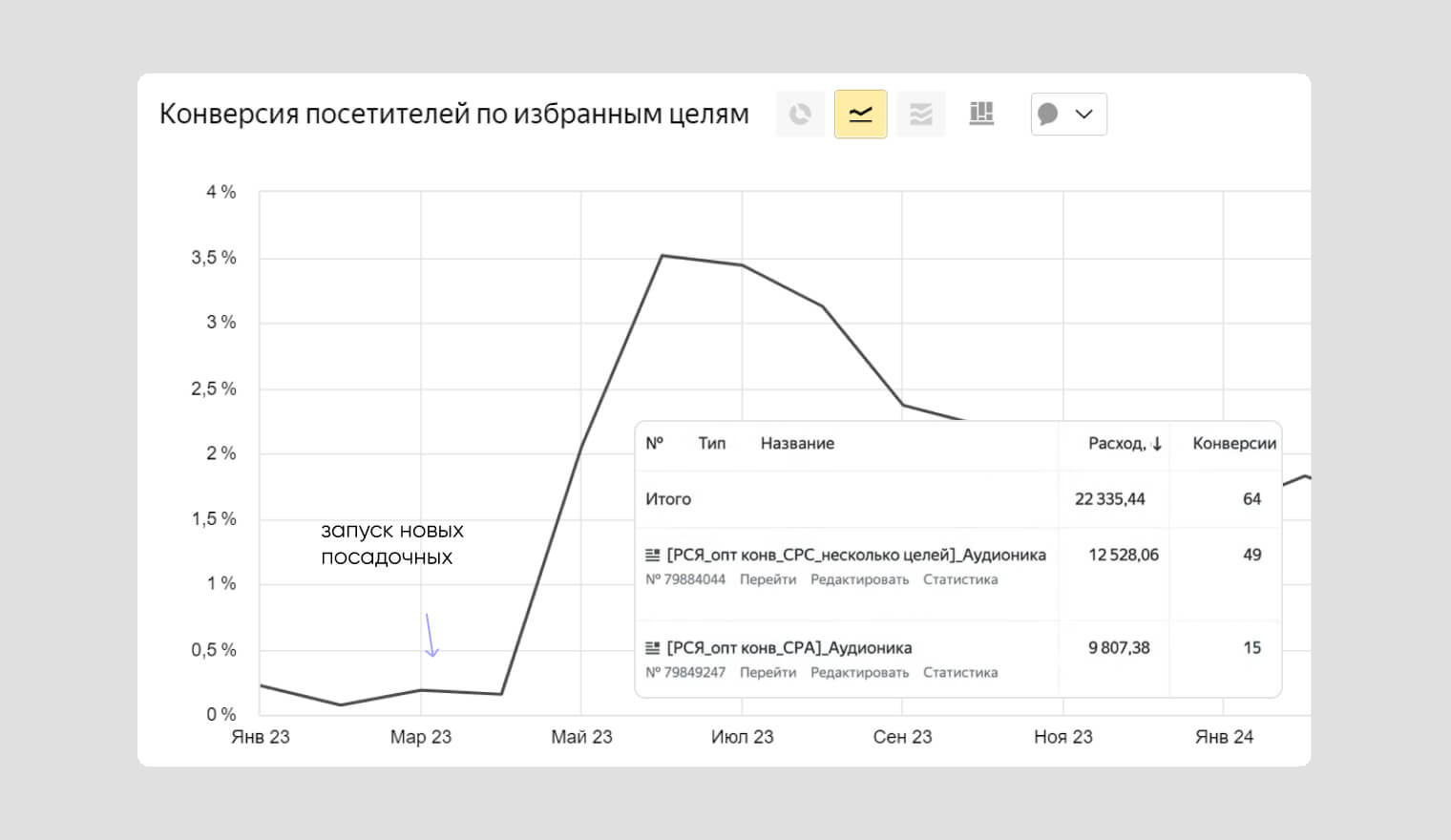1451x840 pixels.
Task: Switch to bar column chart view
Action: (x=981, y=115)
